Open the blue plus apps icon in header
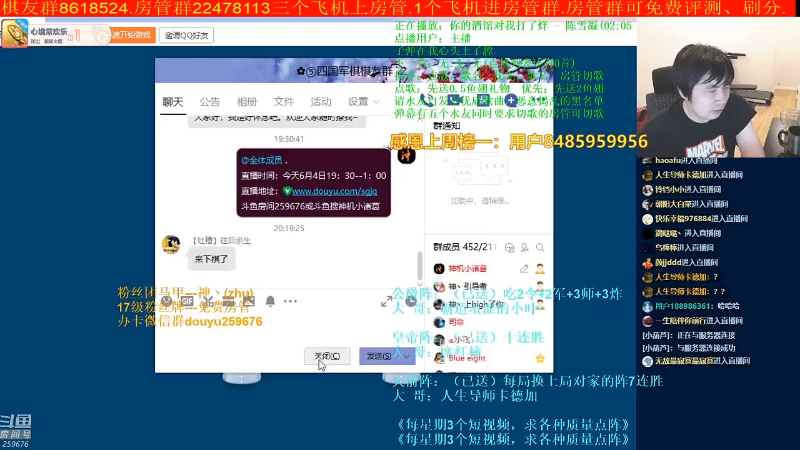 (x=511, y=100)
